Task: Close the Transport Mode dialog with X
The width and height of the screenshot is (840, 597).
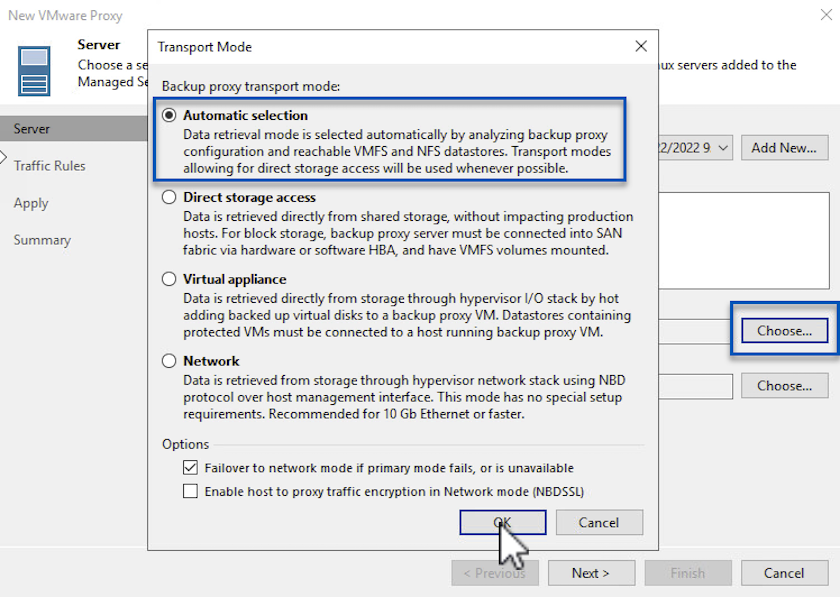Action: coord(641,47)
